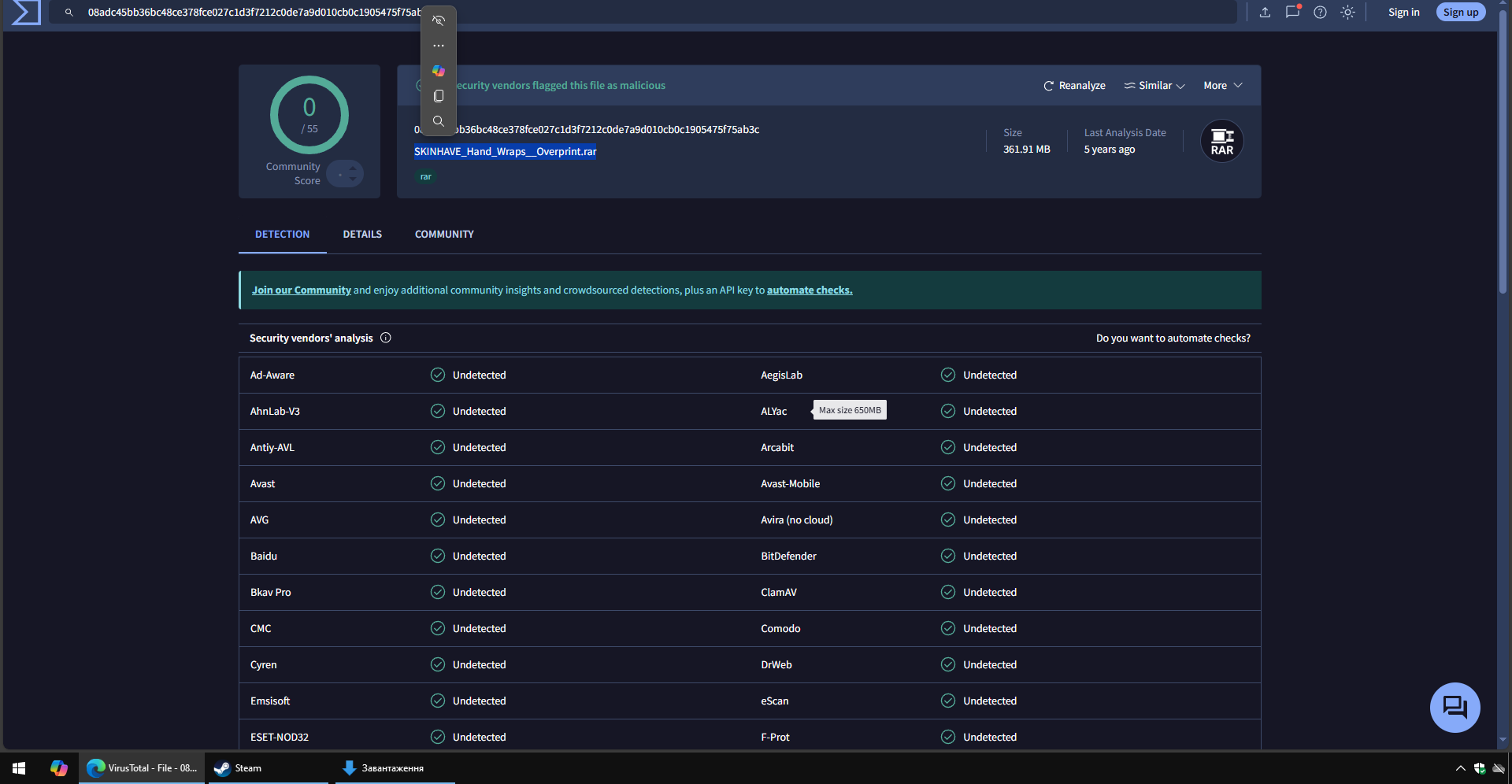
Task: Open the three-dots menu in the floating toolbar
Action: click(439, 46)
